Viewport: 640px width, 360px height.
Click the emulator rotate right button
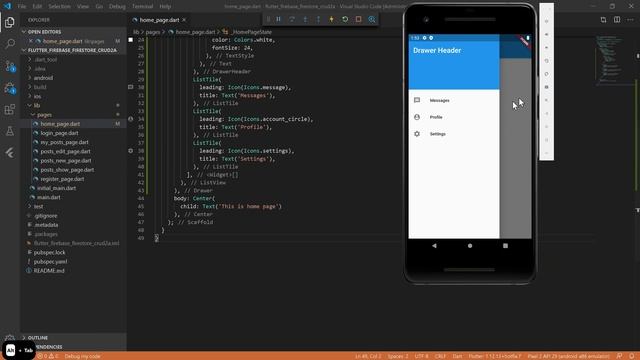point(547,74)
